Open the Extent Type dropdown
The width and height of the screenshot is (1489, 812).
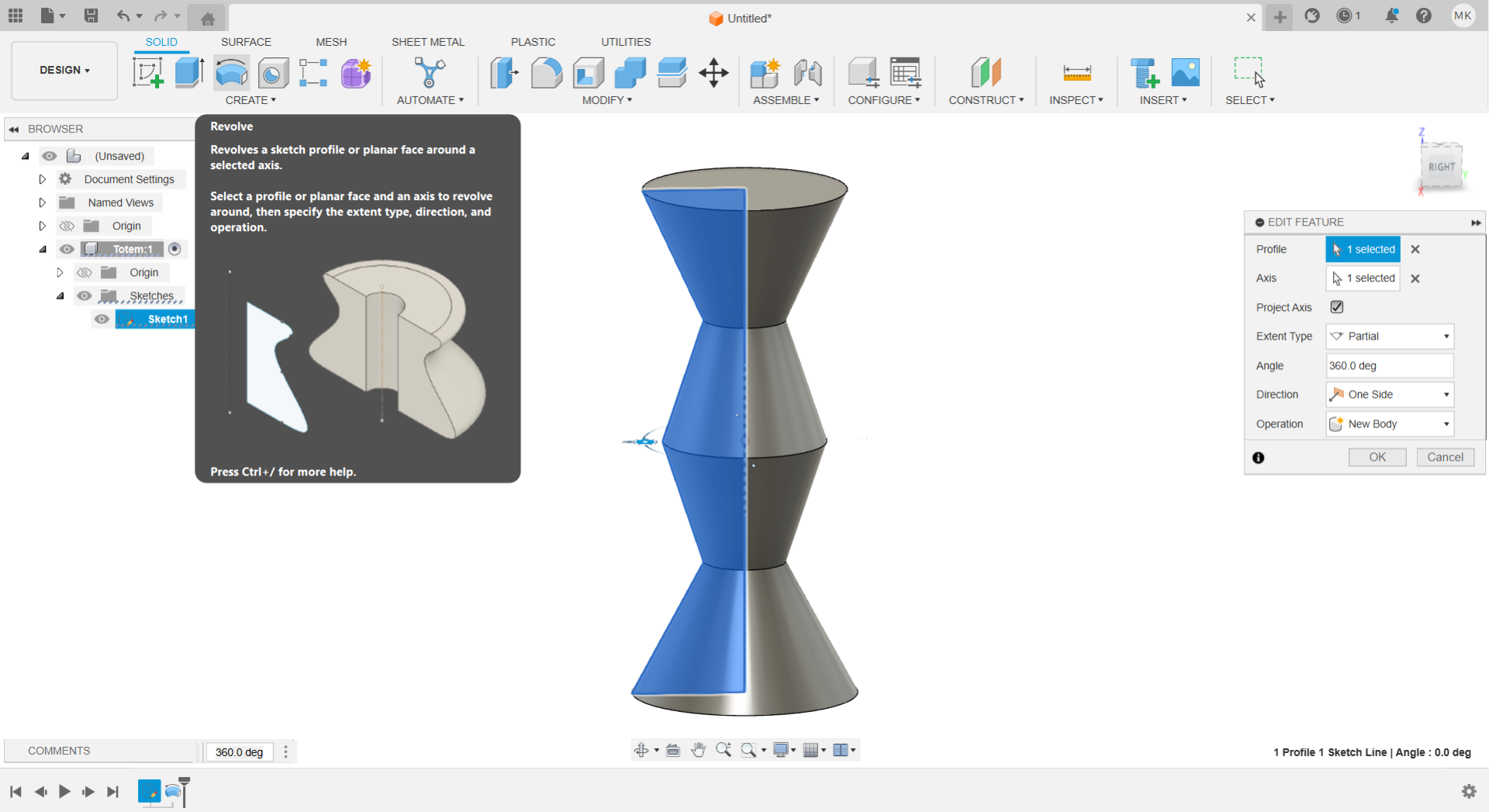point(1390,337)
